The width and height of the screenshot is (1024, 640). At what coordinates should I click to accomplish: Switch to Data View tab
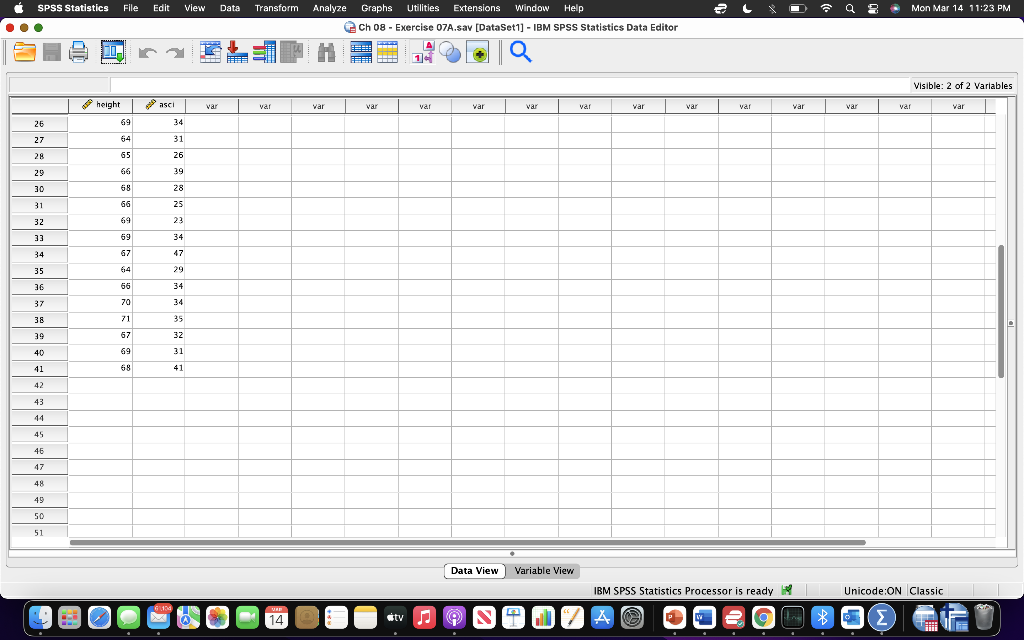click(474, 570)
